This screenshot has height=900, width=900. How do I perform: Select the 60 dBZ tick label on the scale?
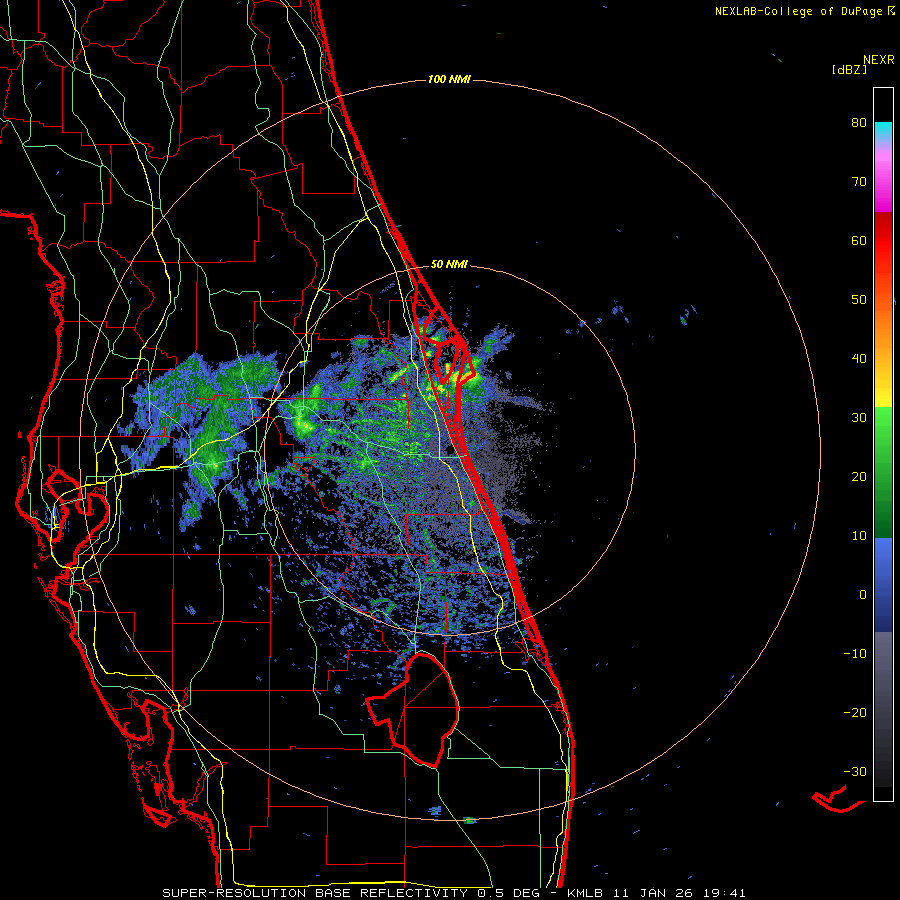pos(859,241)
